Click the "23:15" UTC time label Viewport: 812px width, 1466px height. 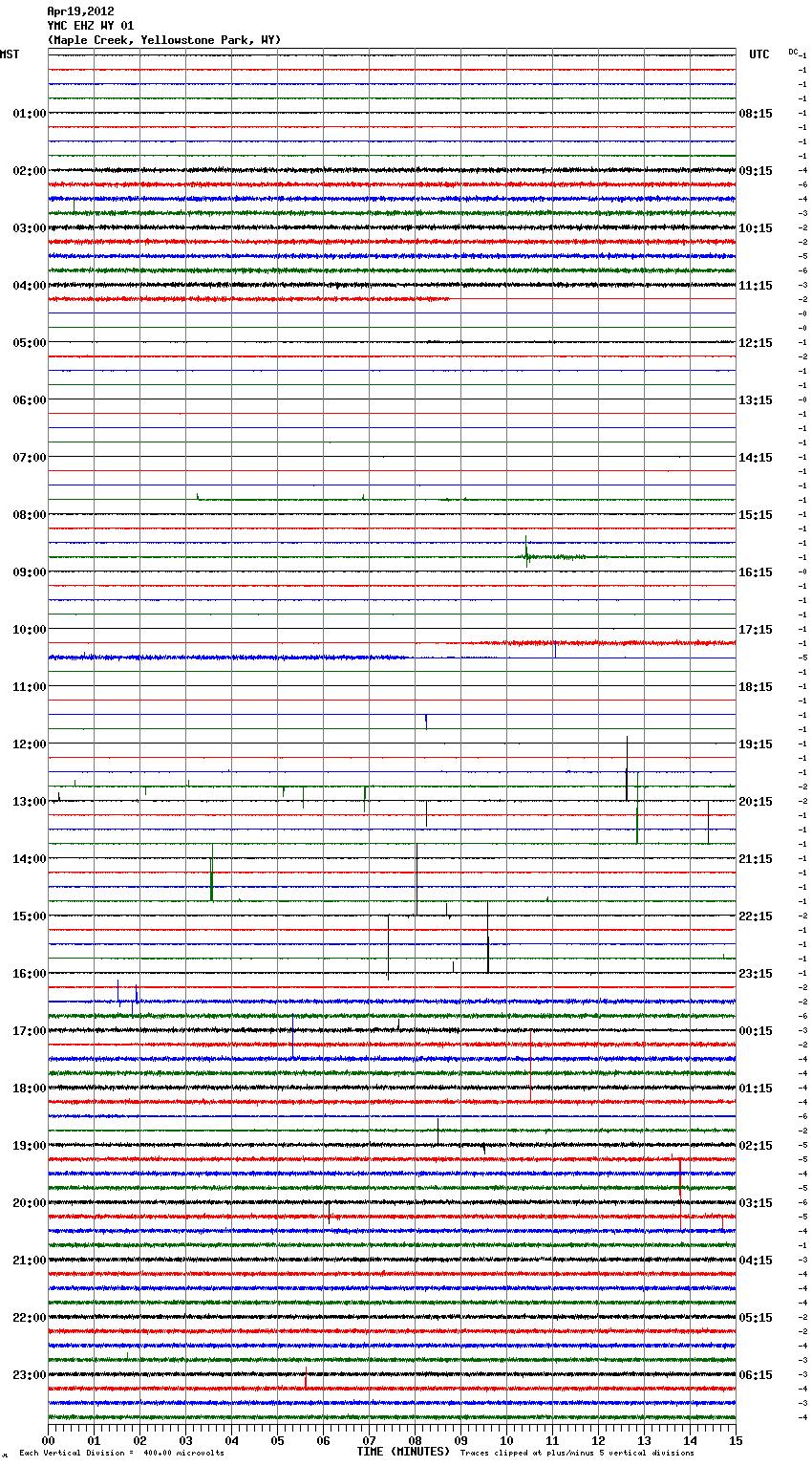pos(756,974)
